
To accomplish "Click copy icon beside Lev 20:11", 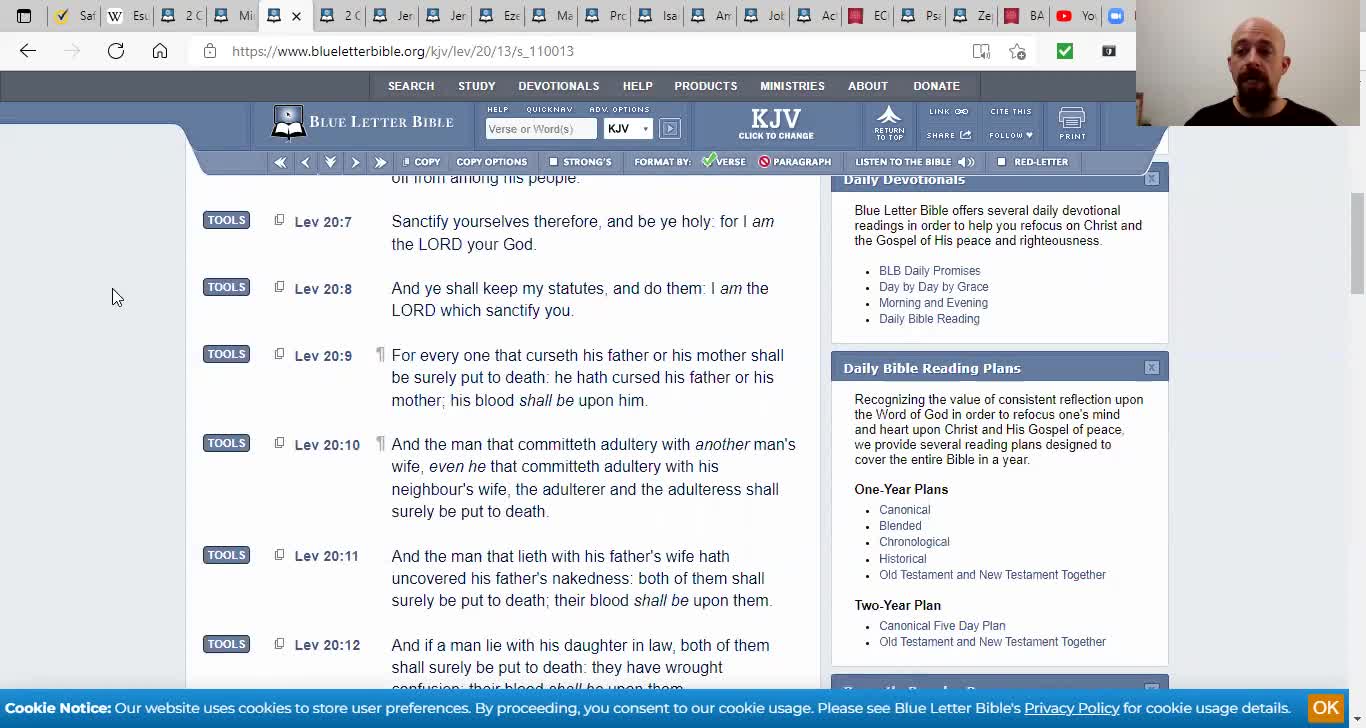I will (279, 554).
